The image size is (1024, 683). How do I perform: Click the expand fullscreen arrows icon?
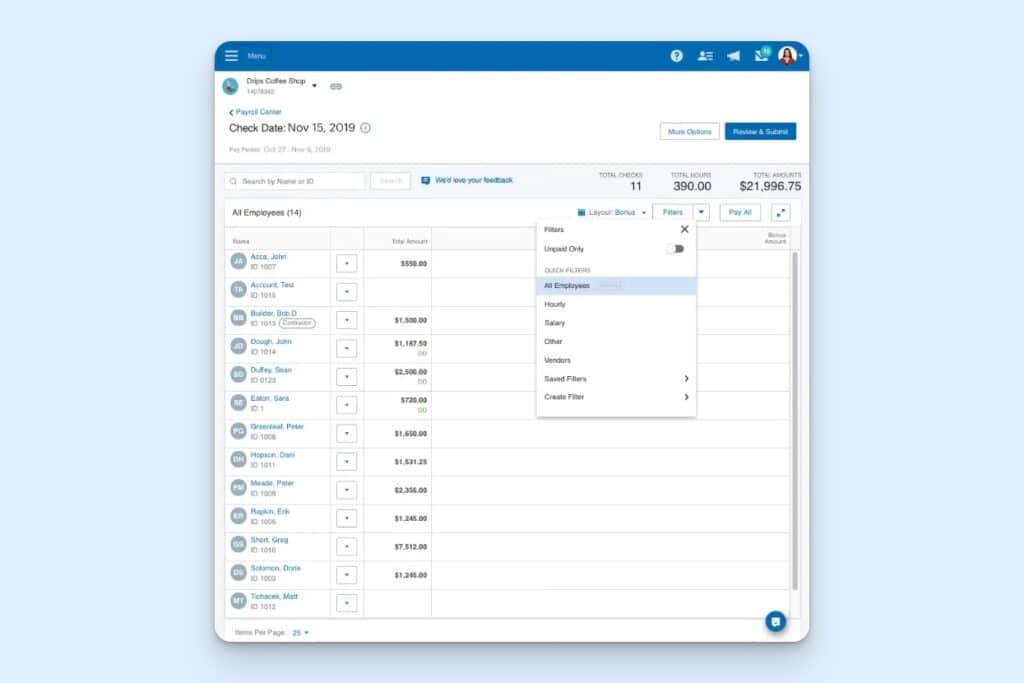pos(781,212)
